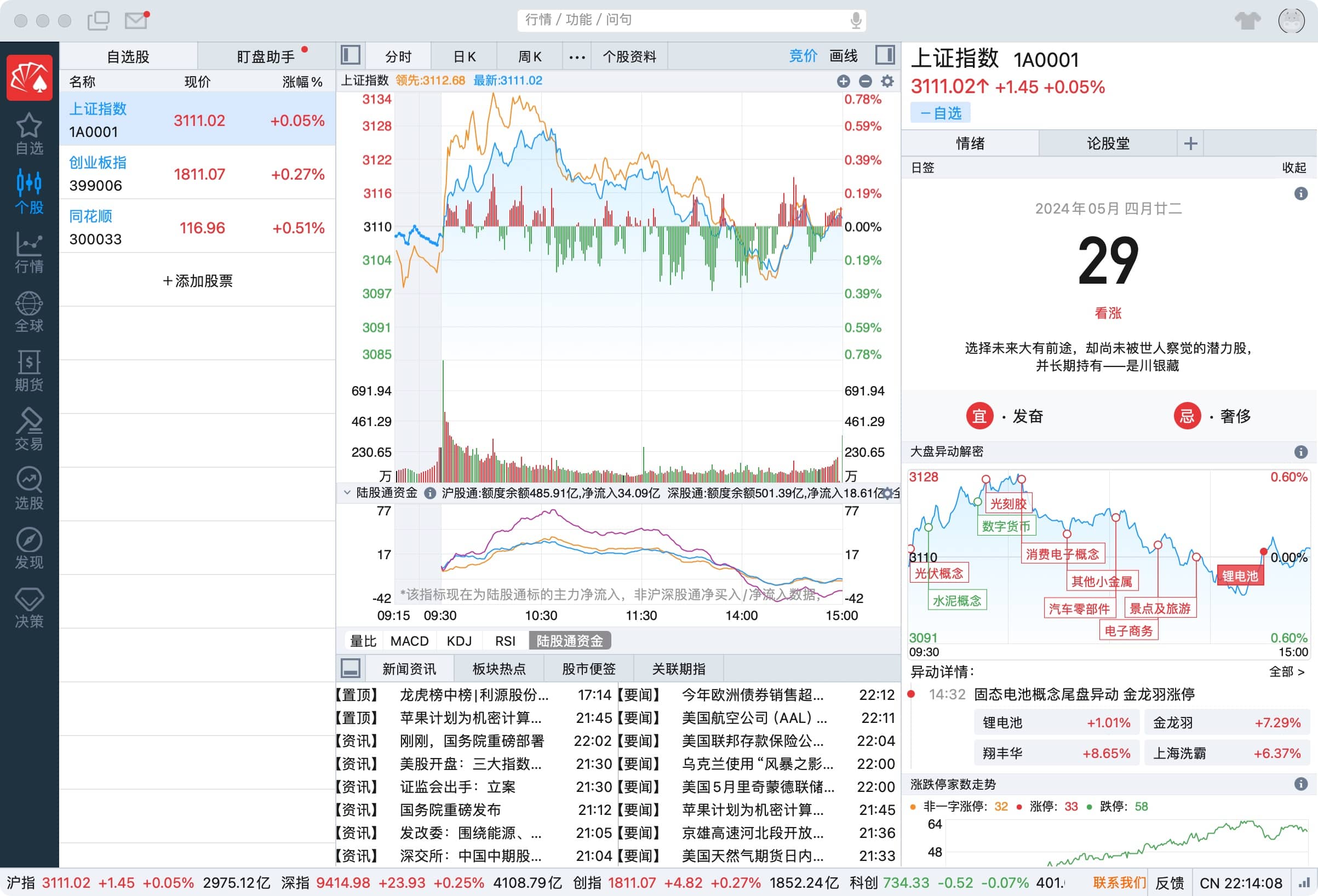The height and width of the screenshot is (896, 1318).
Task: Collapse 日签 with 收起
Action: point(1293,167)
